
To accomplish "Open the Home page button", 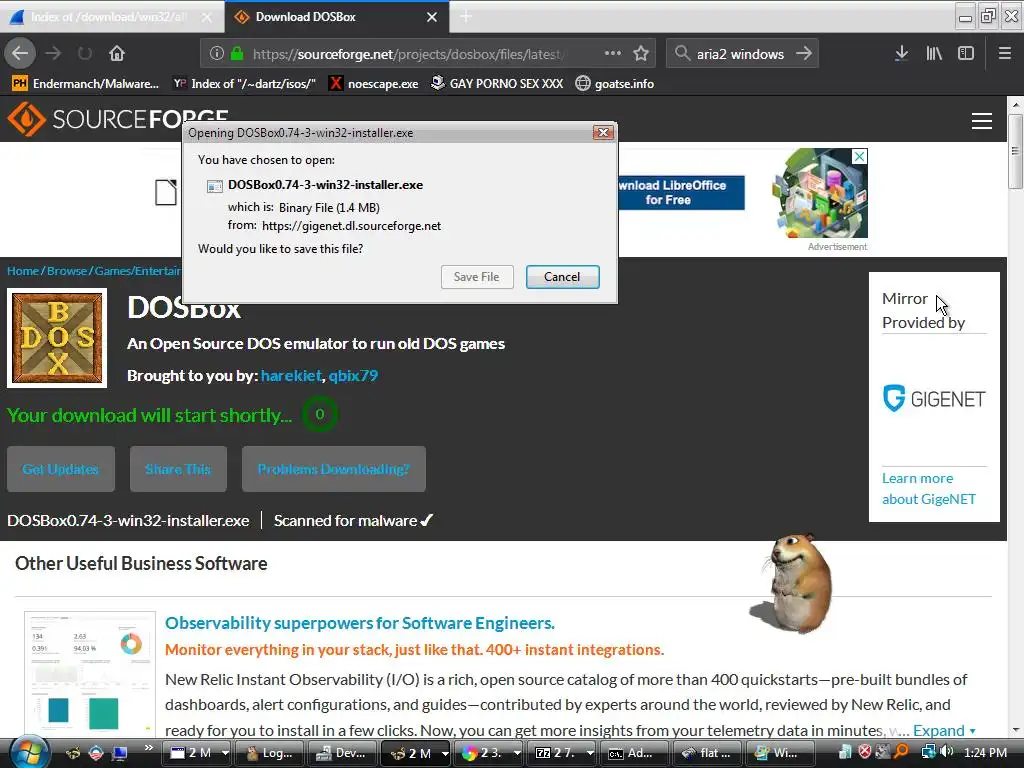I will click(116, 53).
